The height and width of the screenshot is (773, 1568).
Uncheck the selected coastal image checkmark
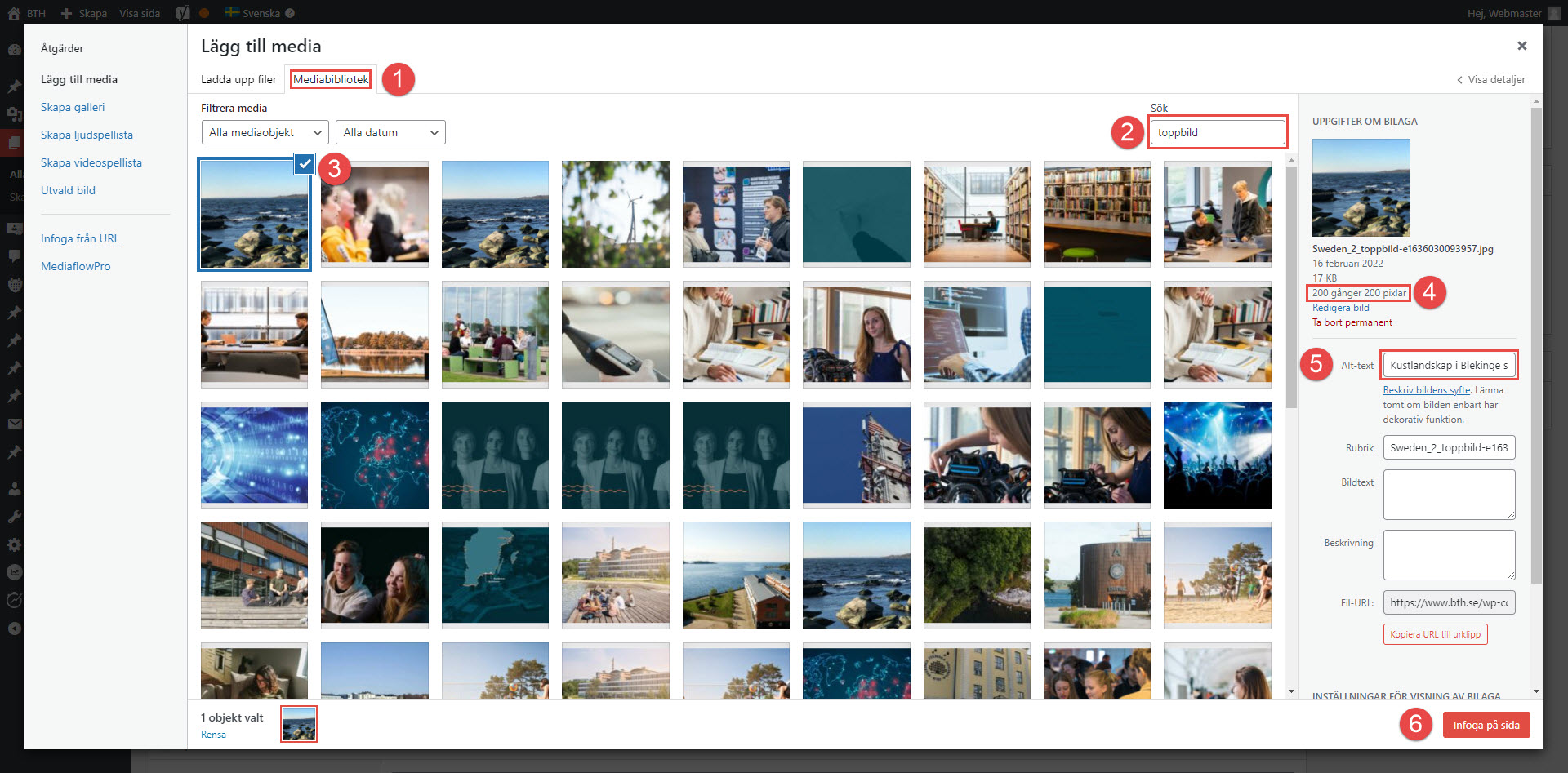[305, 164]
